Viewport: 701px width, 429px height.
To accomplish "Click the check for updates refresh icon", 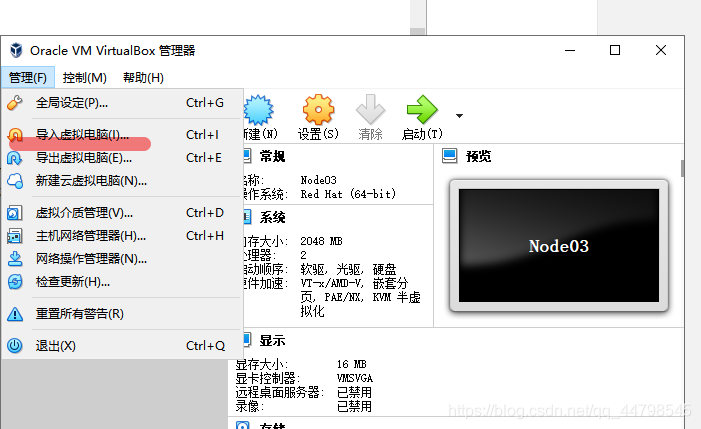I will tap(15, 282).
